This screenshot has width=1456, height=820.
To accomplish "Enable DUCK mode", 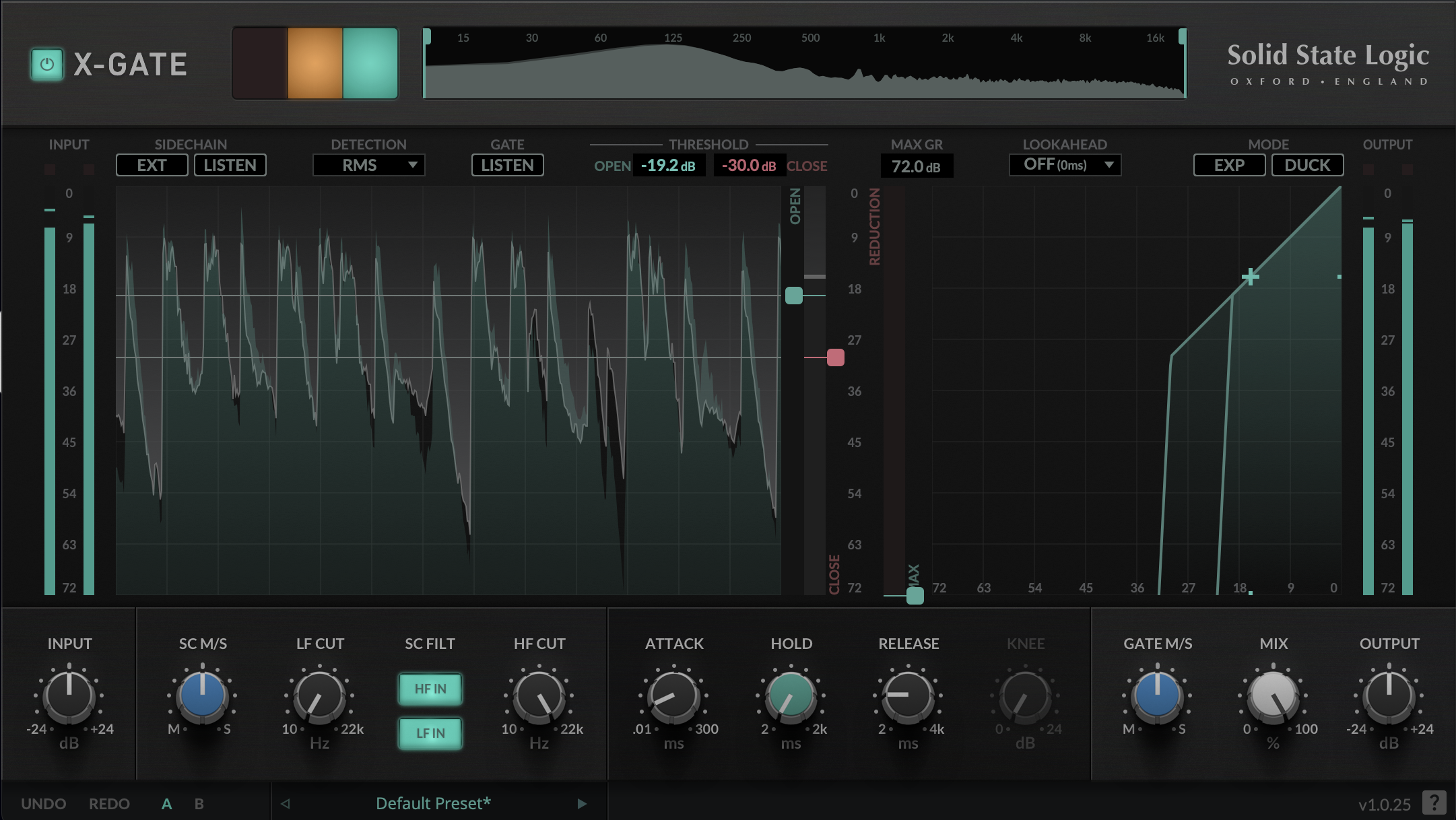I will point(1306,165).
